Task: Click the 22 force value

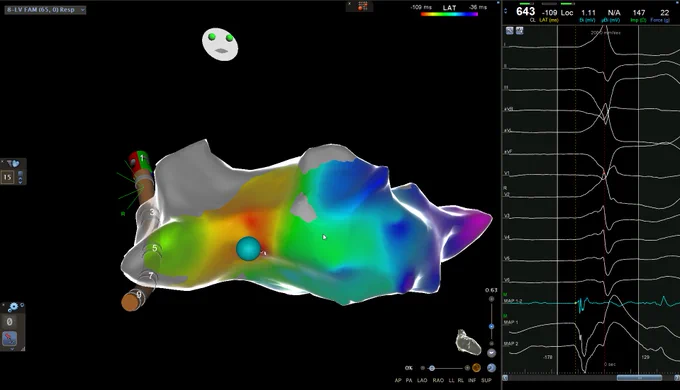Action: (664, 13)
